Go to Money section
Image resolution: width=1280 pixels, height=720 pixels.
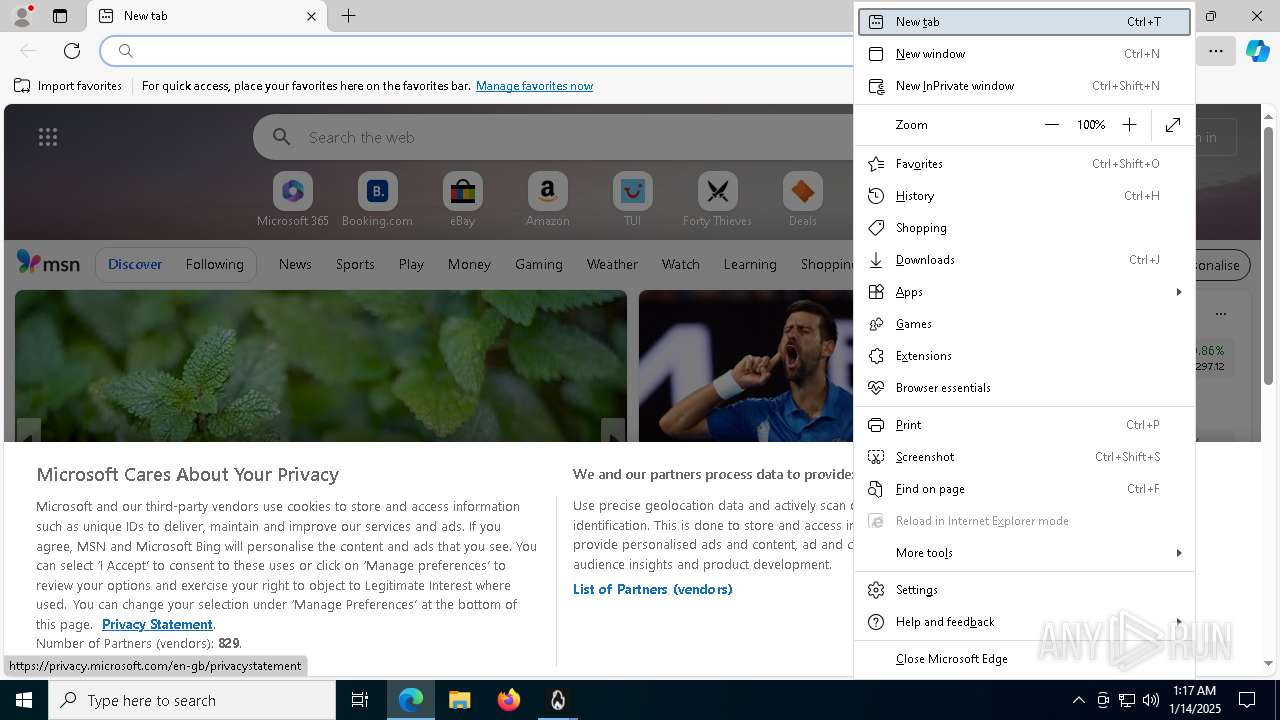point(469,264)
